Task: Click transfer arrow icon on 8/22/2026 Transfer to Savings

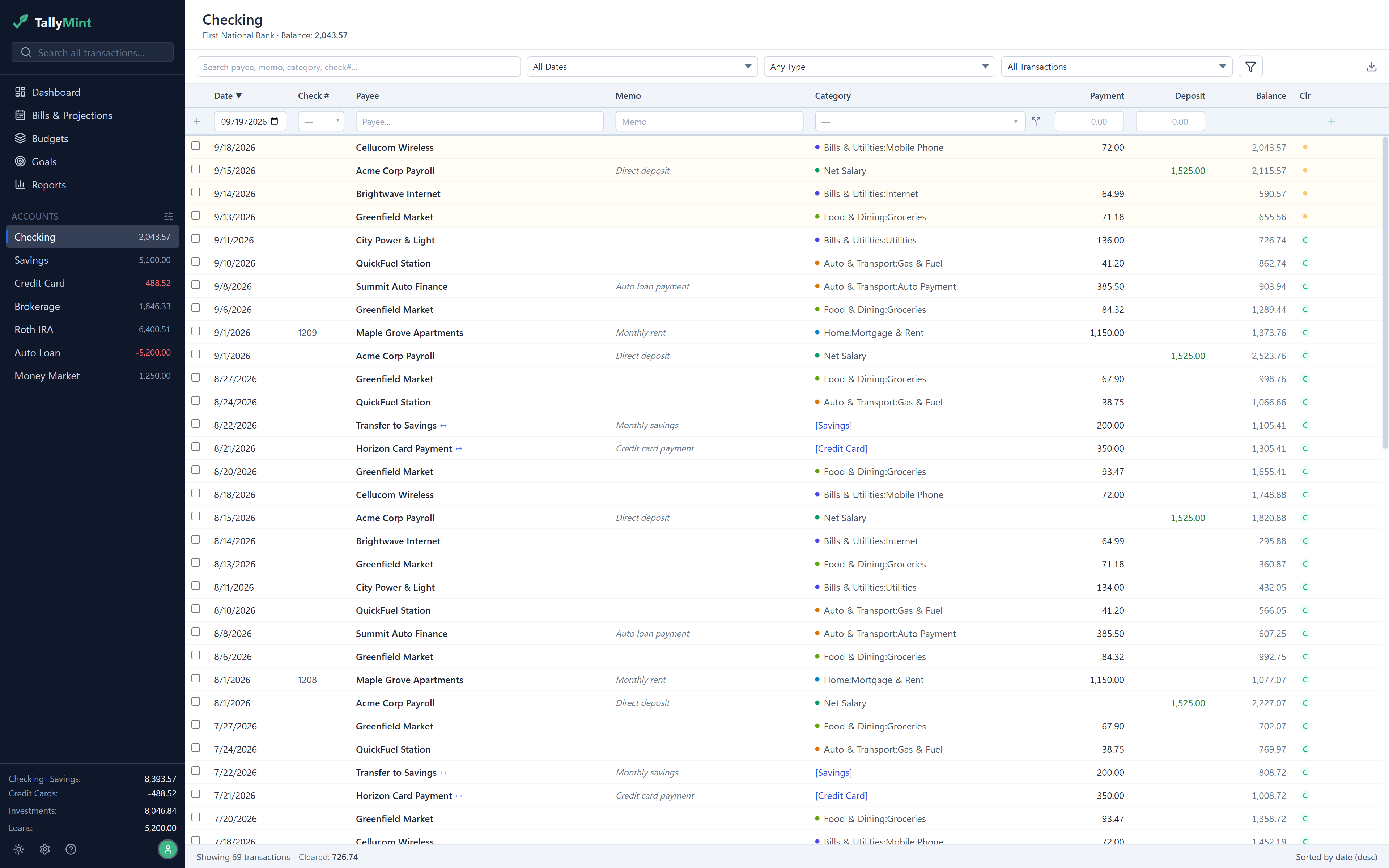Action: (x=443, y=425)
